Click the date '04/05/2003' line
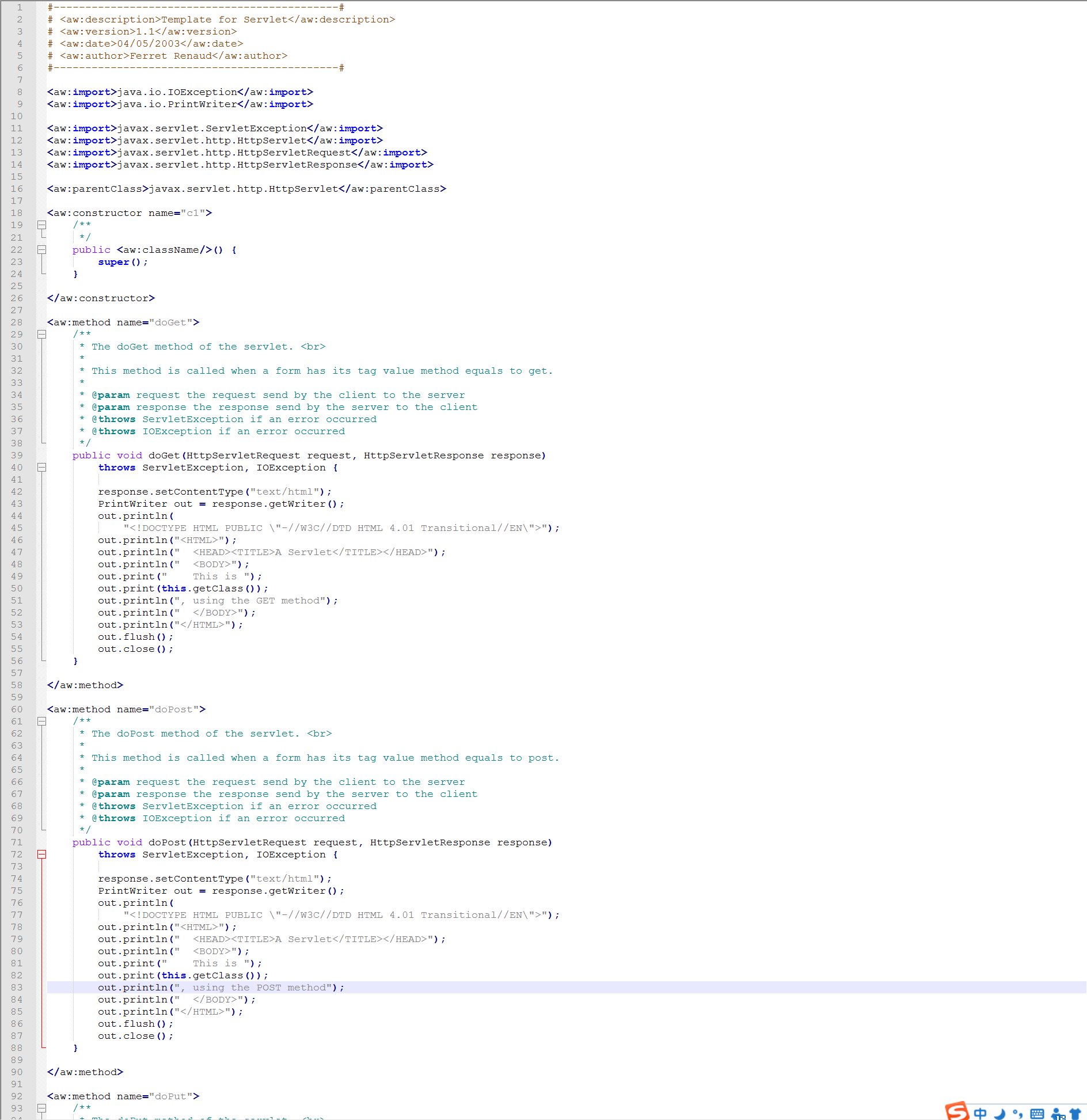 point(145,44)
